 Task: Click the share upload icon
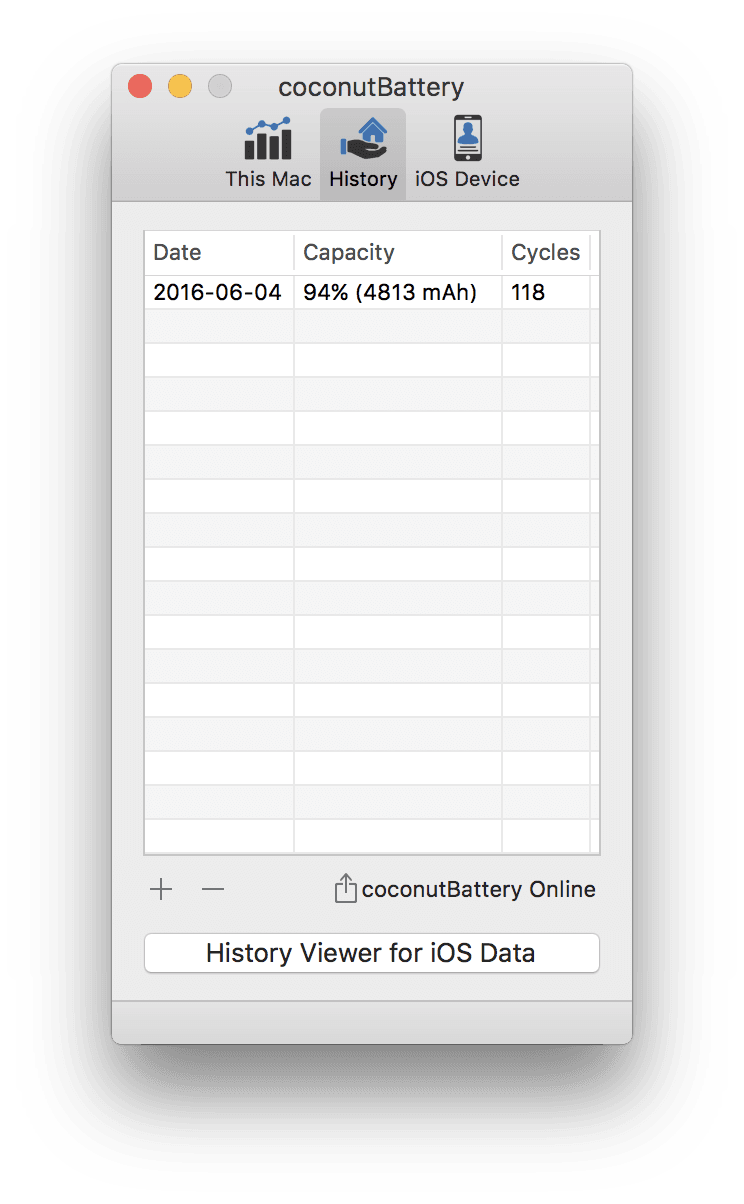(345, 889)
